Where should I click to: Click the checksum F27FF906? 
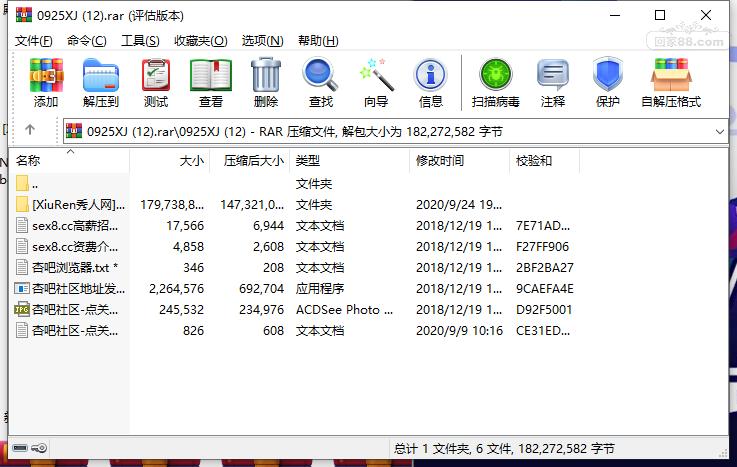click(x=542, y=247)
